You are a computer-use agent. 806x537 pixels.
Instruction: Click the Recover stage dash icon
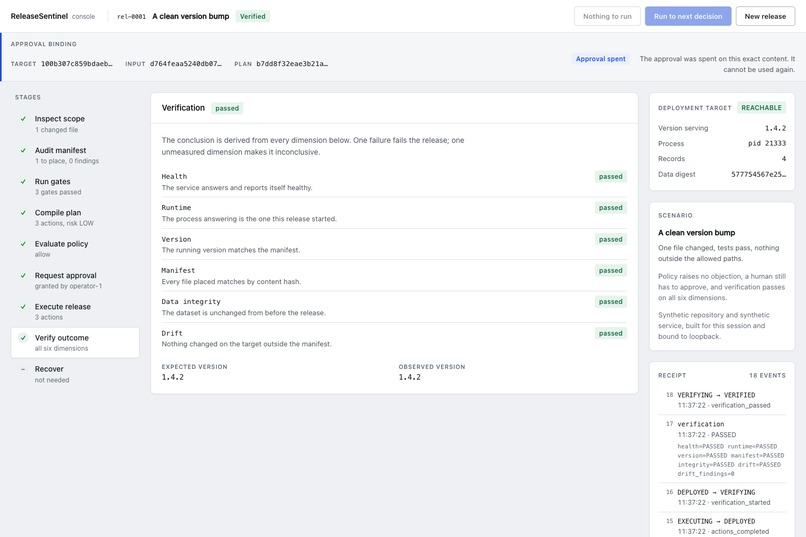tap(23, 369)
